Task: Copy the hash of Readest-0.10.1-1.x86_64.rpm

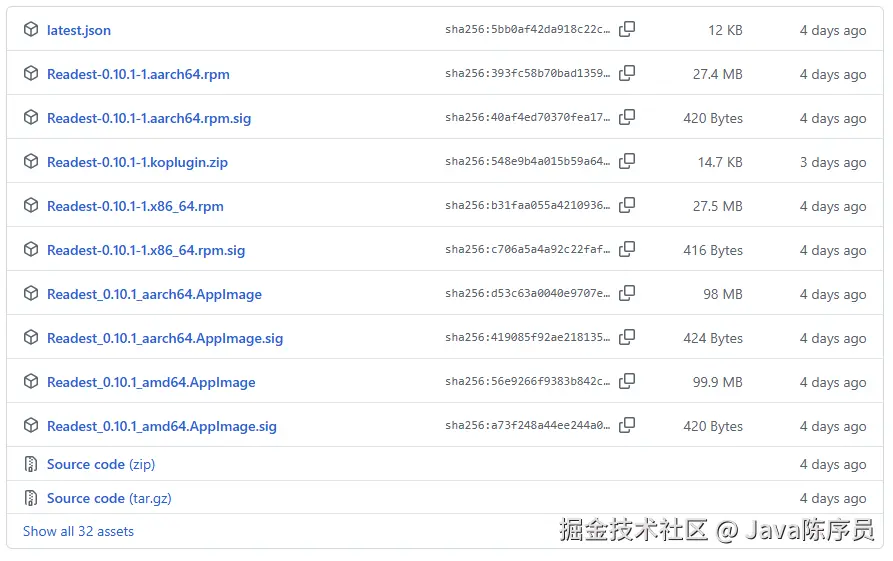Action: 627,205
